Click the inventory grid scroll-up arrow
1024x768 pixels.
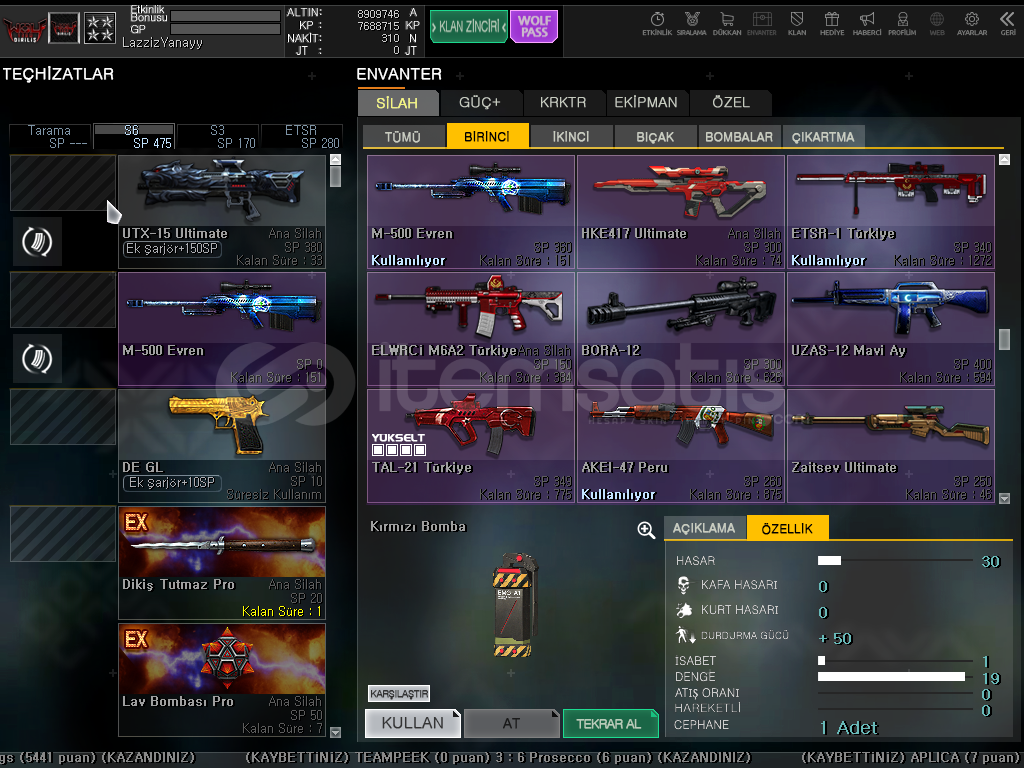pos(1004,159)
